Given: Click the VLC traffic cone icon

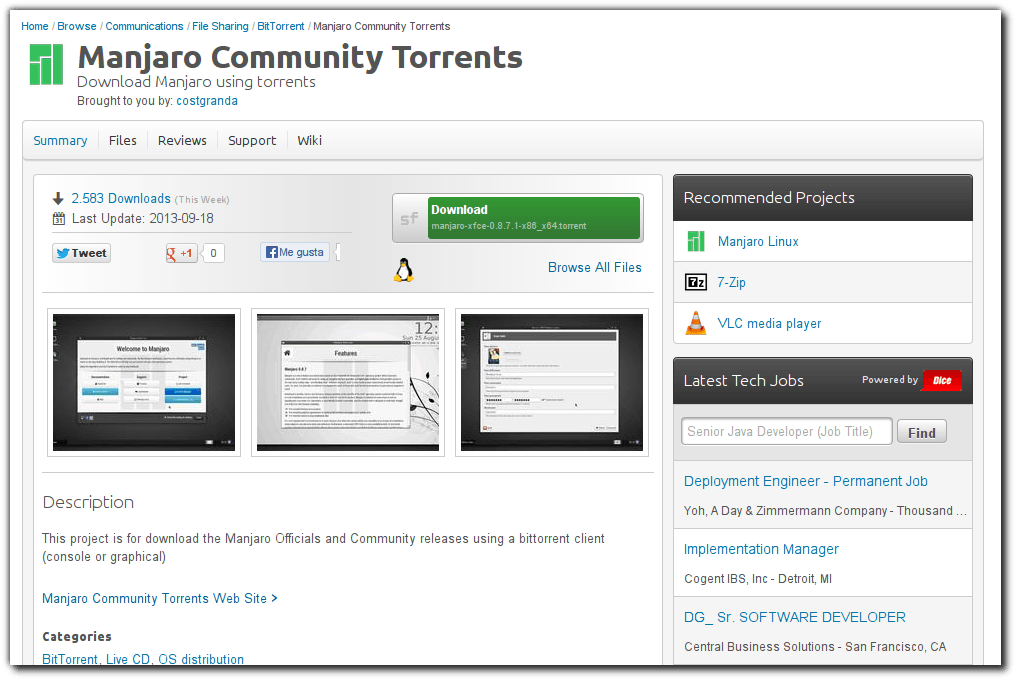Looking at the screenshot, I should tap(696, 323).
